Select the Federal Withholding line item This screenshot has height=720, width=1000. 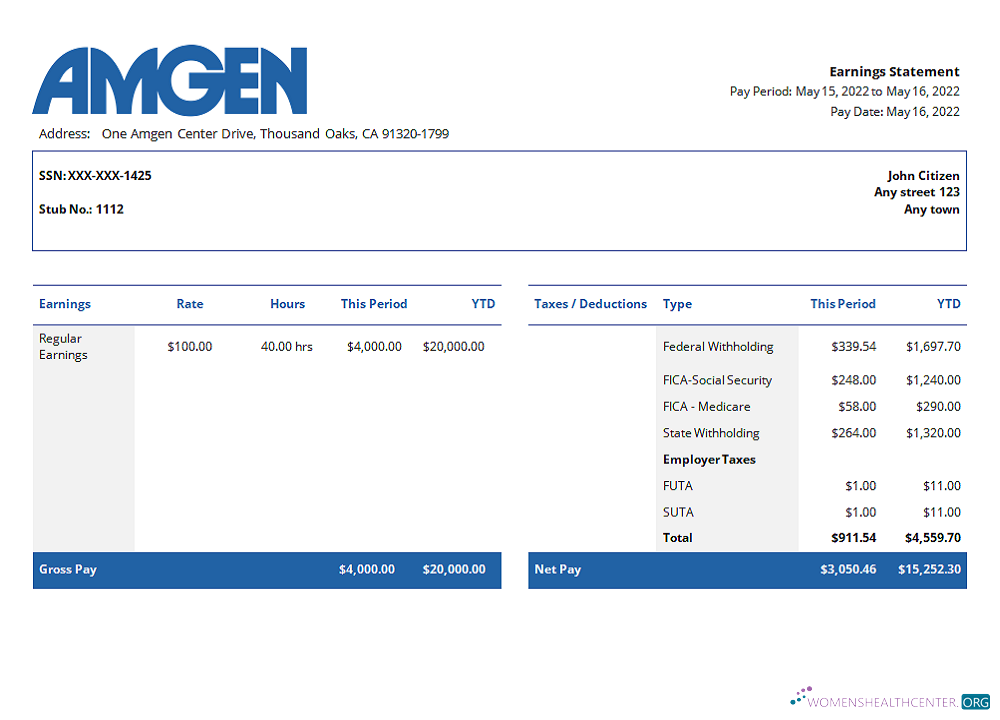[x=717, y=346]
